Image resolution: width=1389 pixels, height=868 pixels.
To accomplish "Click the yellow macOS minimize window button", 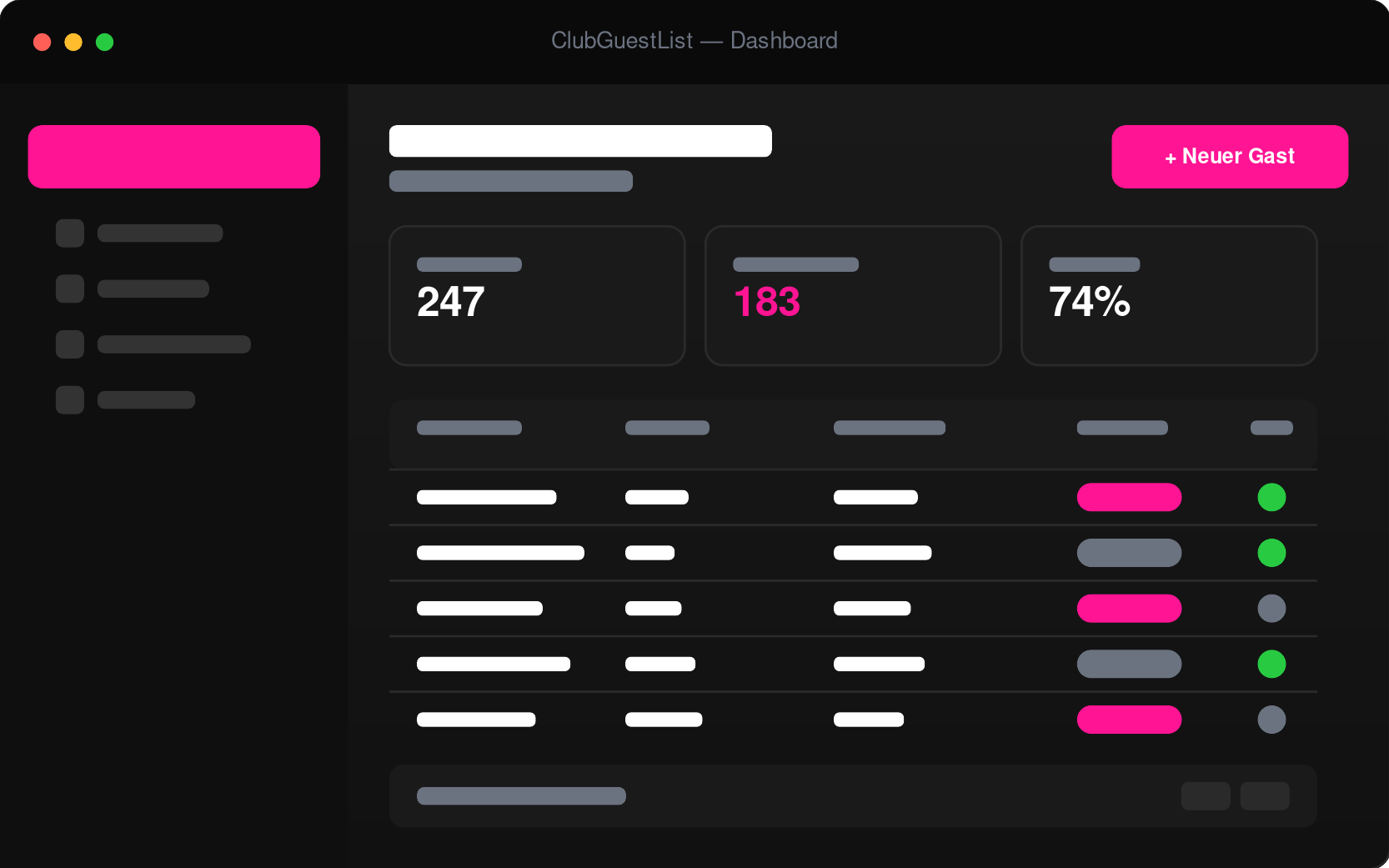I will tap(73, 42).
